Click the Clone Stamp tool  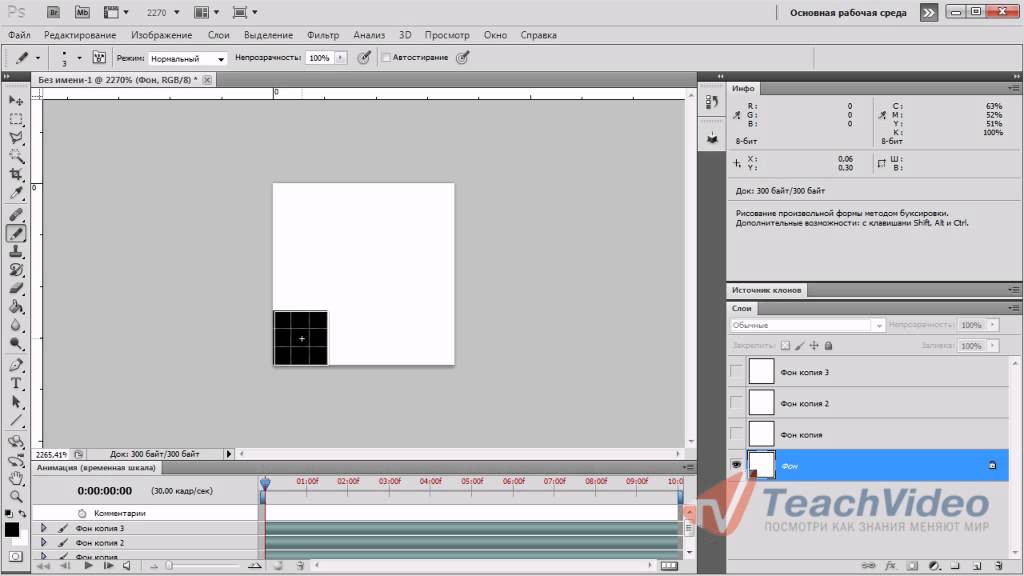pos(16,251)
